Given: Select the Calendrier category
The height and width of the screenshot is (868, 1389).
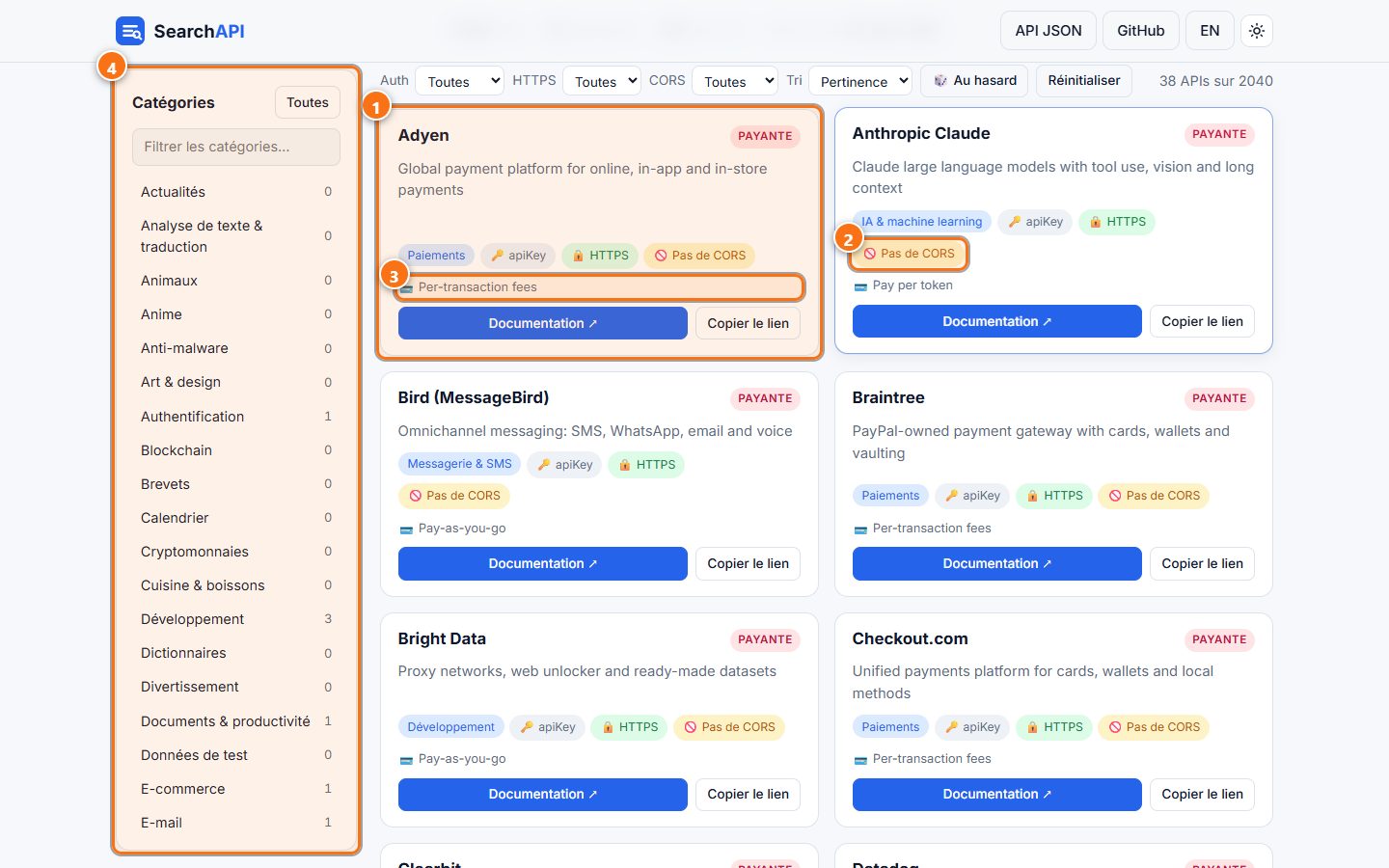Looking at the screenshot, I should click(236, 518).
